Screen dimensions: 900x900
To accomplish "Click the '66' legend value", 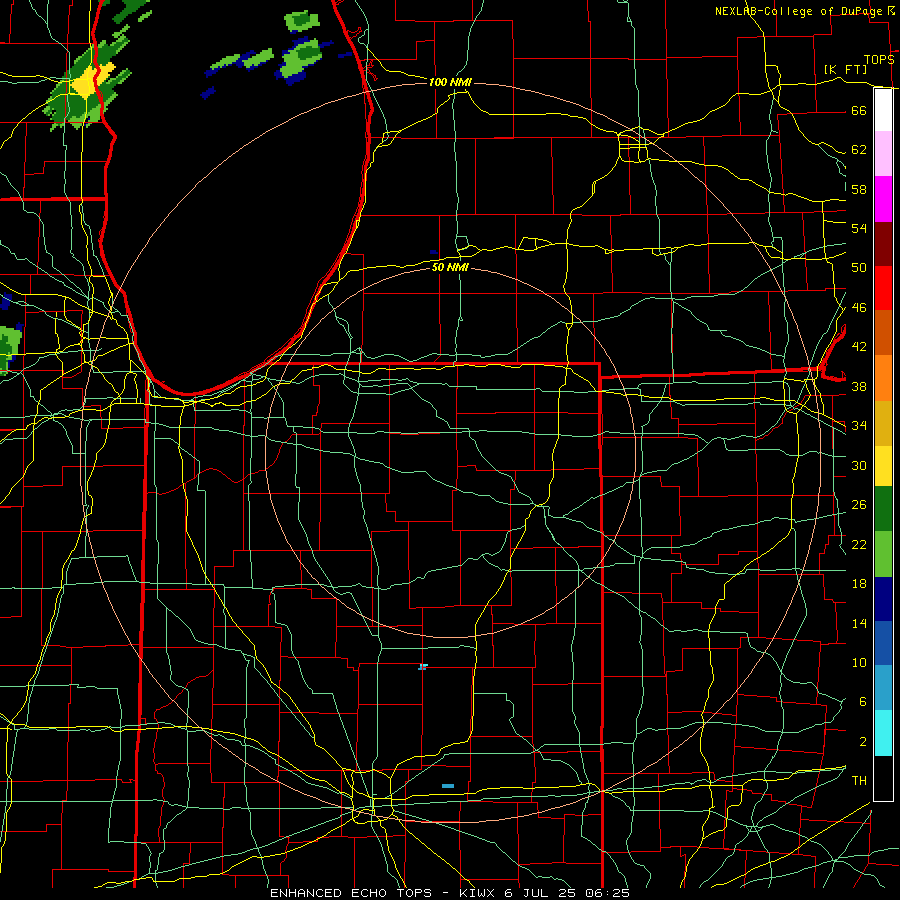I will pos(859,110).
